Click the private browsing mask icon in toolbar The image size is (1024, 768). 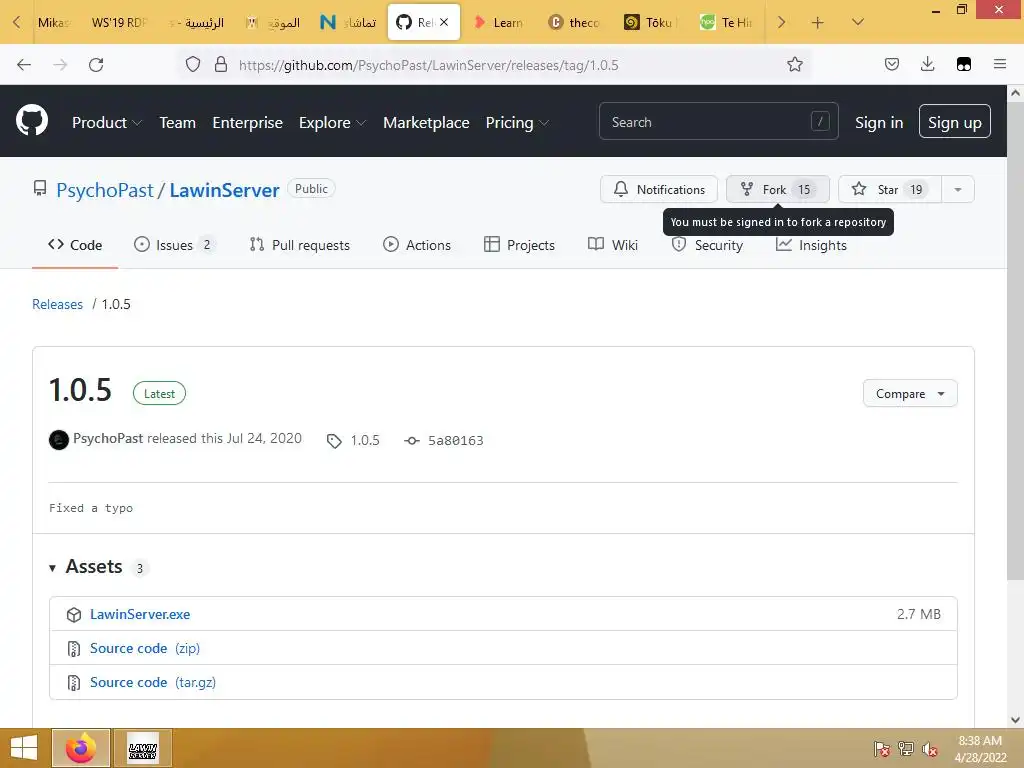click(x=963, y=64)
